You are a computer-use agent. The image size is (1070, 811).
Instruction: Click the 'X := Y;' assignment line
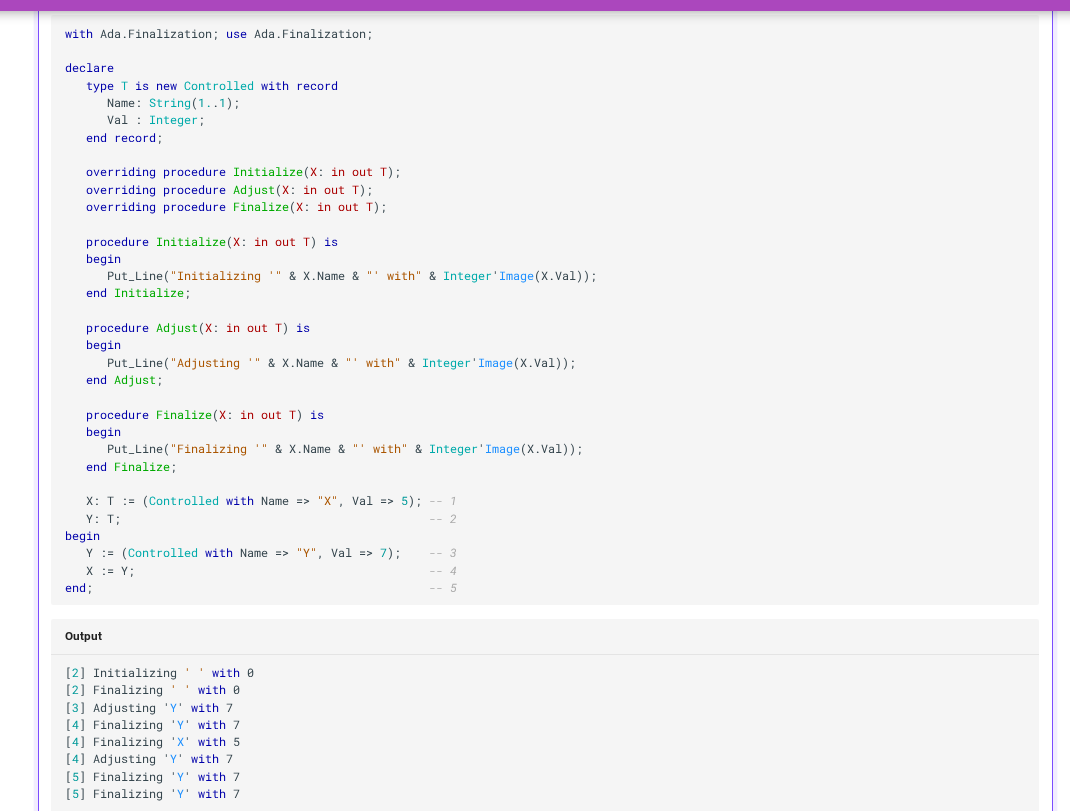[x=110, y=571]
